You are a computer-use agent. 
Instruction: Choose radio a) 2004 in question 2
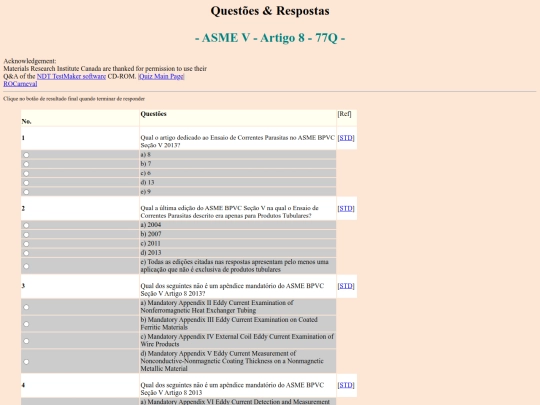coord(26,226)
